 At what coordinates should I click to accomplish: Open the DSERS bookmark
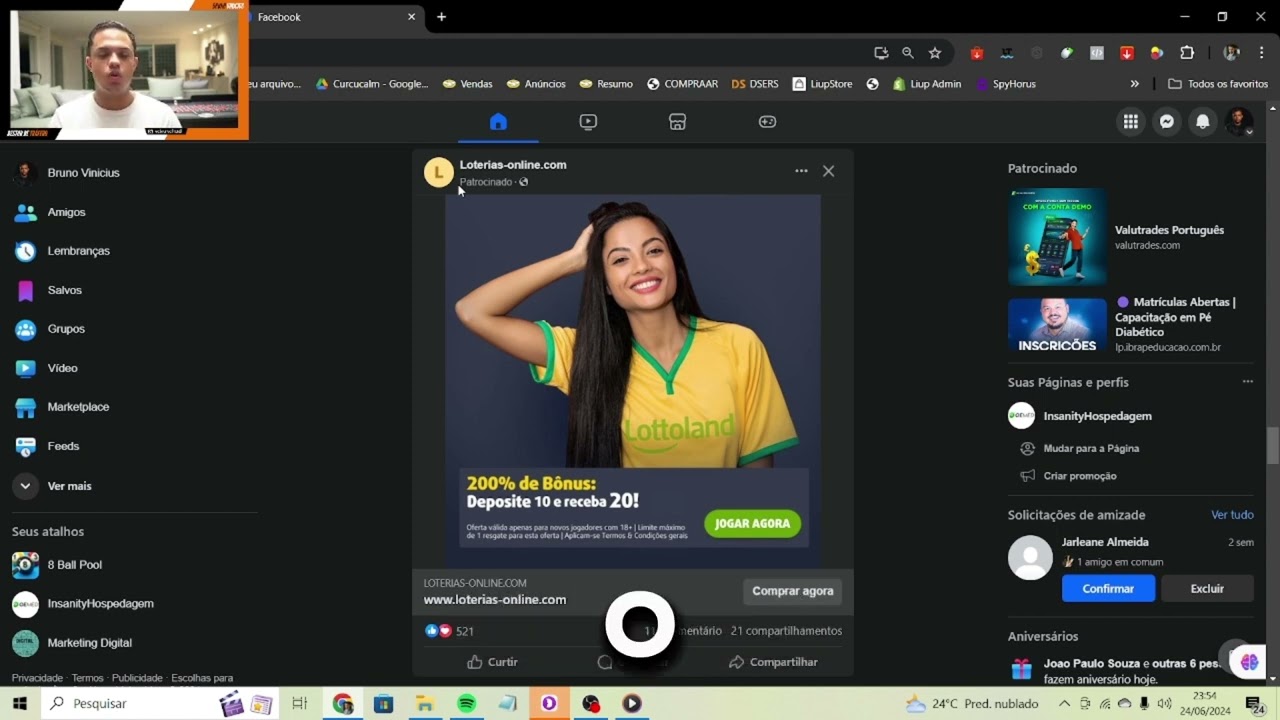(x=755, y=84)
